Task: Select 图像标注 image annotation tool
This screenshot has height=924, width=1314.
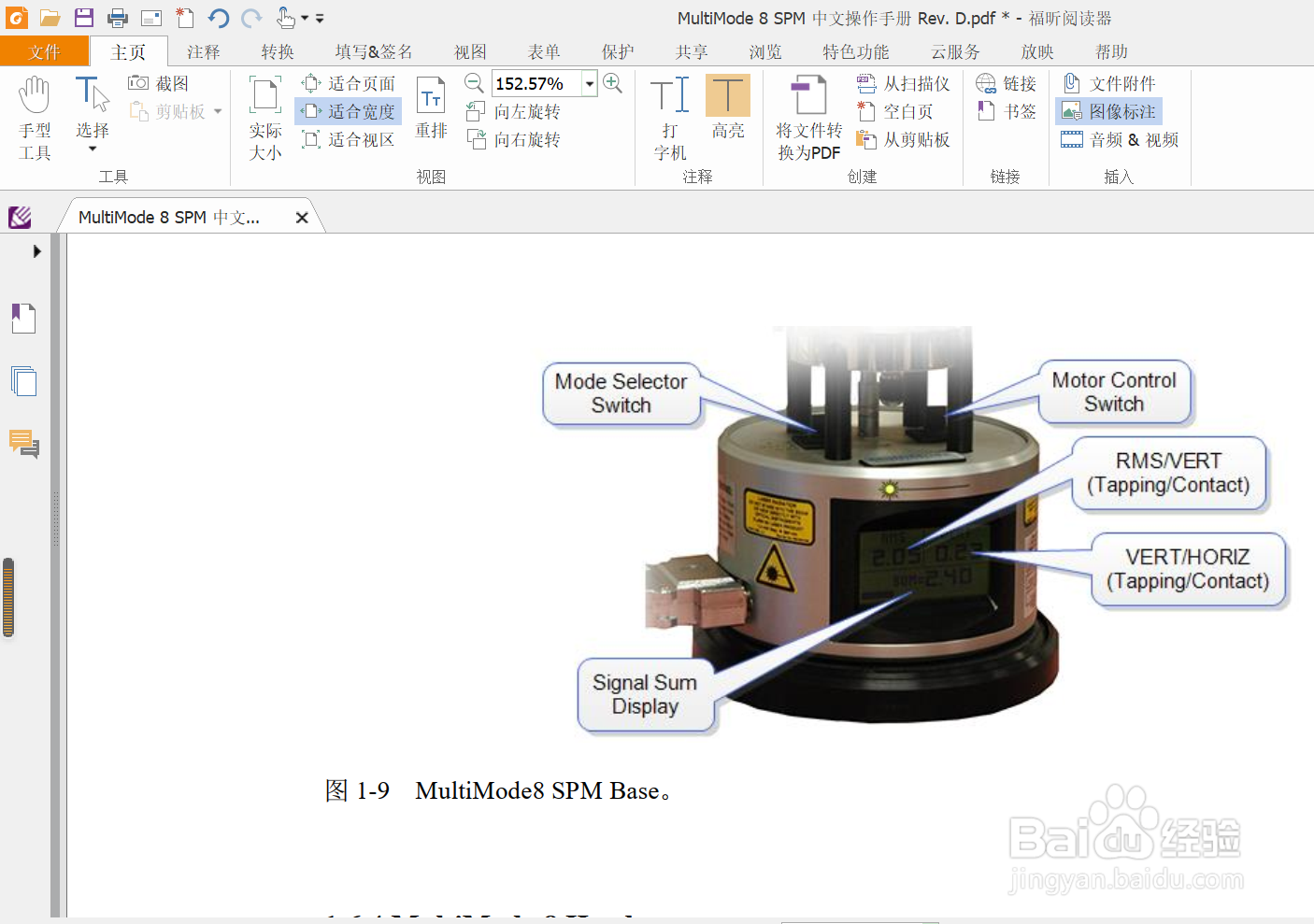Action: click(1109, 112)
